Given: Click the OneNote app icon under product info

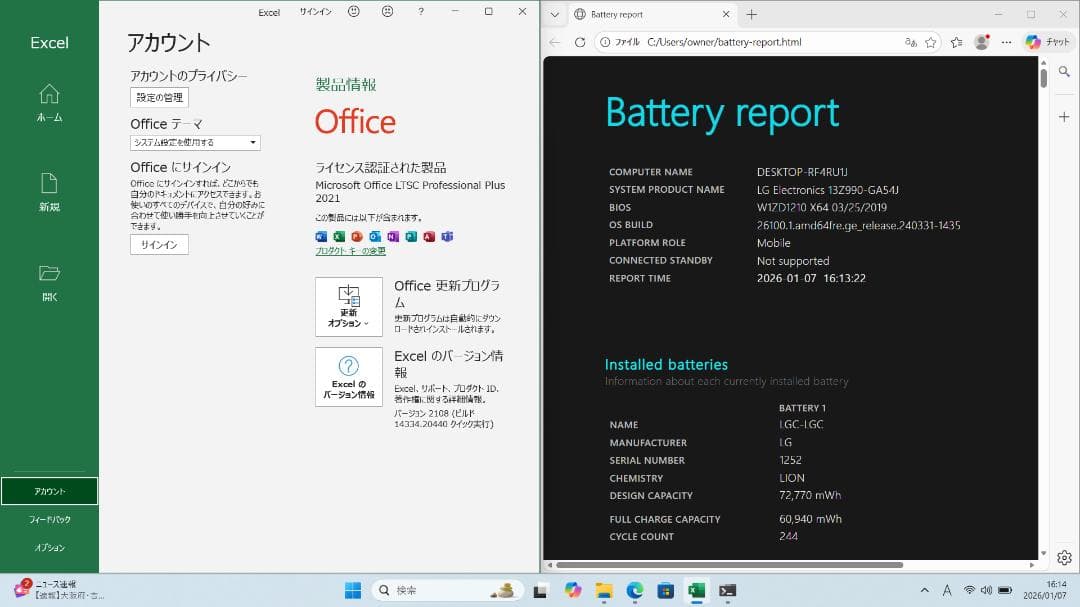Looking at the screenshot, I should [x=394, y=237].
